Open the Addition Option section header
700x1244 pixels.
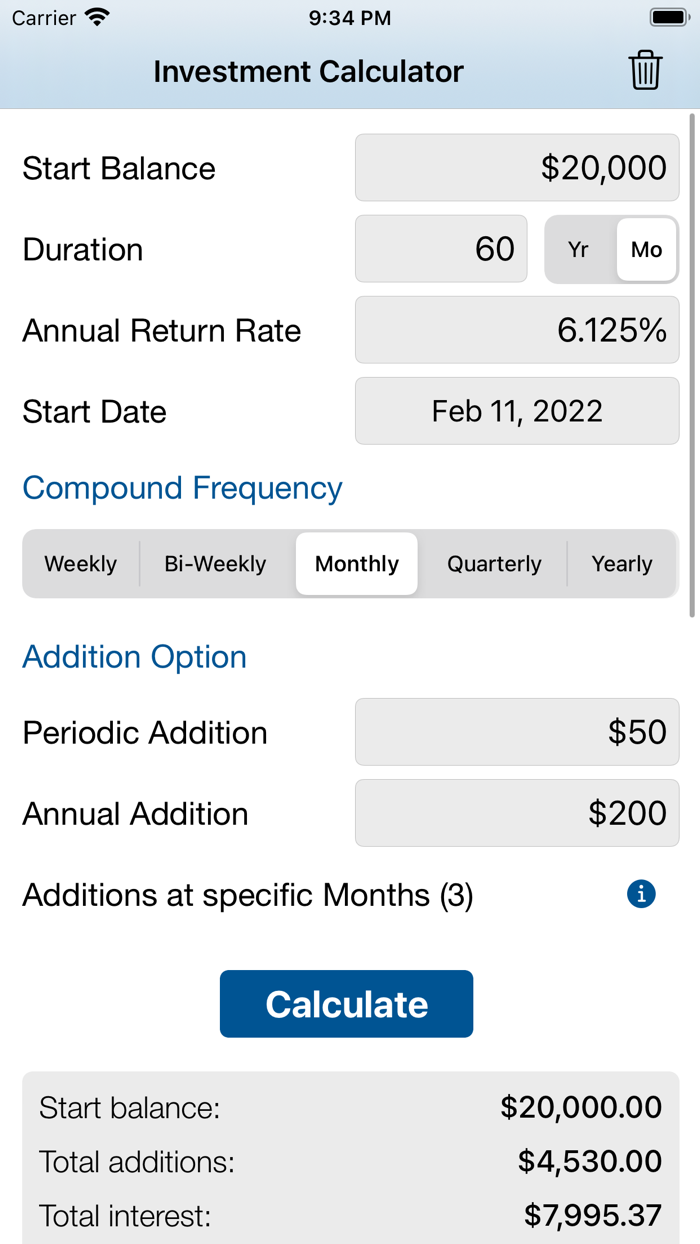click(x=134, y=657)
